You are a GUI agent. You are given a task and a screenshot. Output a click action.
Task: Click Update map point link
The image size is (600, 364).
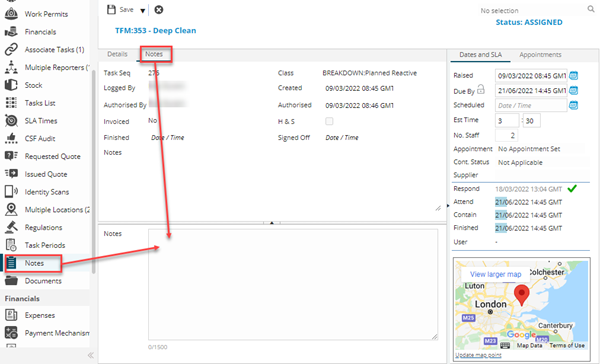478,355
